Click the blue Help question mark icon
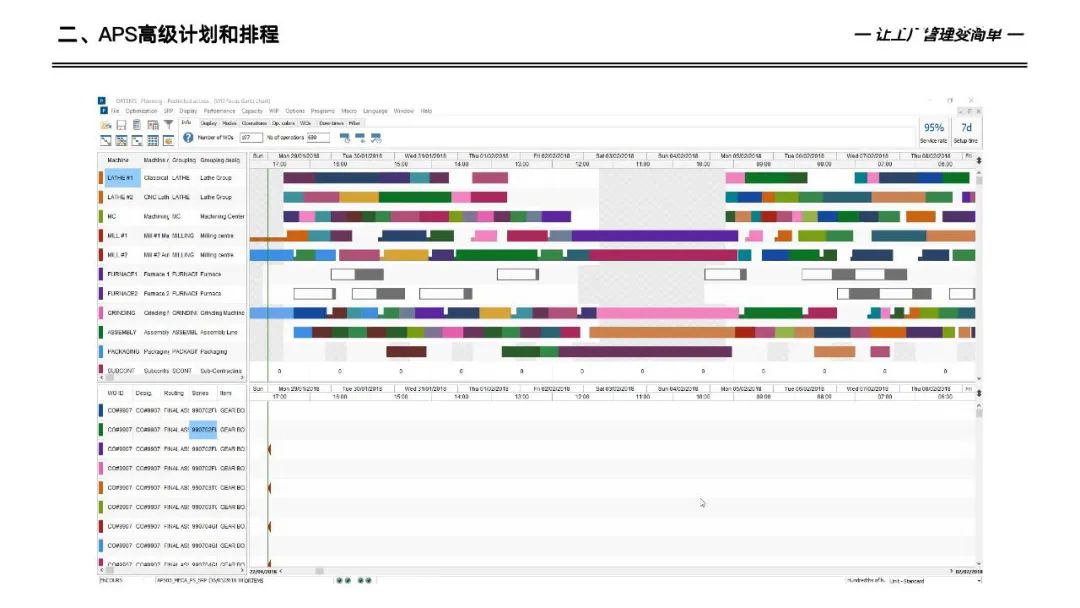This screenshot has height=608, width=1080. pos(188,136)
